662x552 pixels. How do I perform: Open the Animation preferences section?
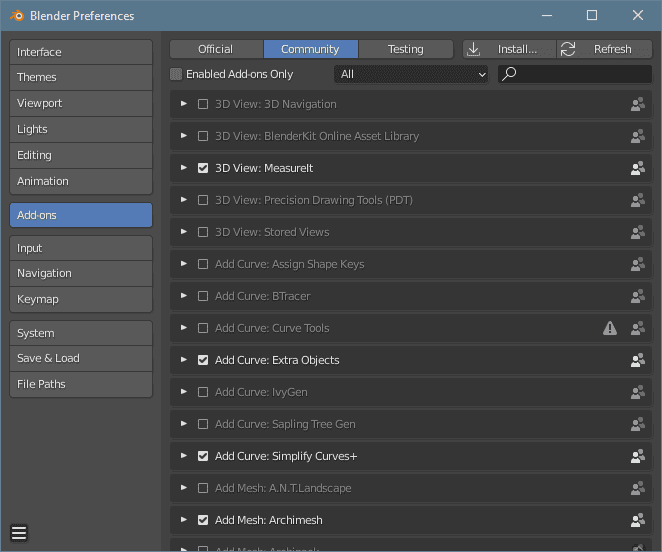click(81, 181)
